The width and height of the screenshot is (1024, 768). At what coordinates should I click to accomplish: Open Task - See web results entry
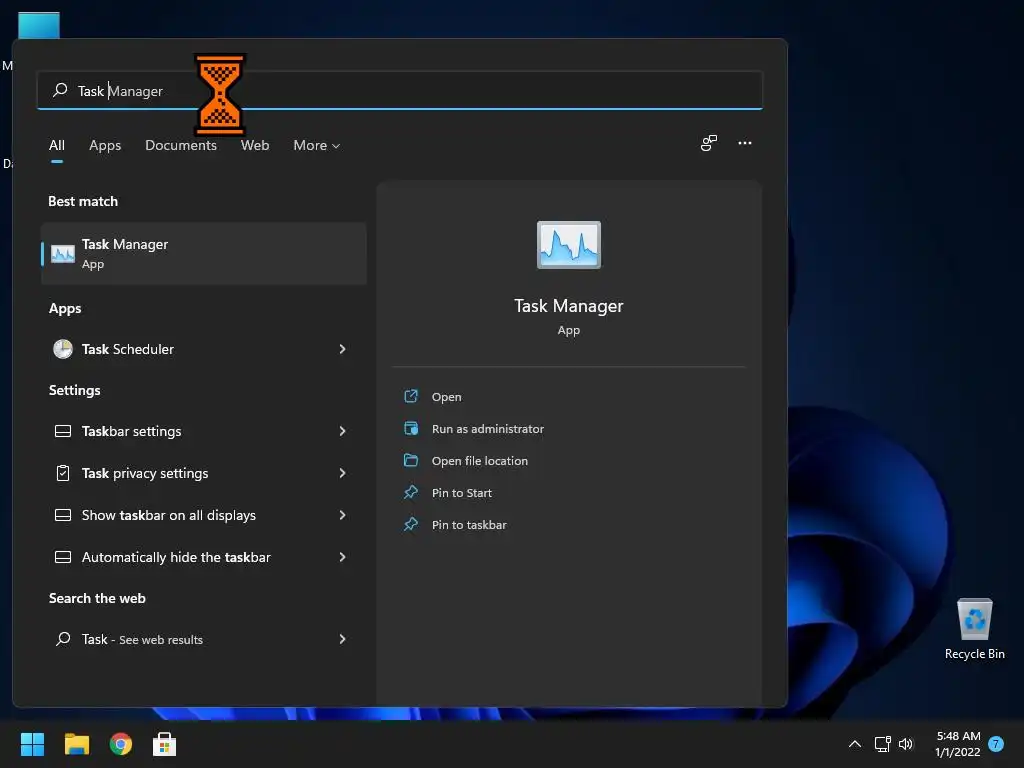[x=204, y=639]
